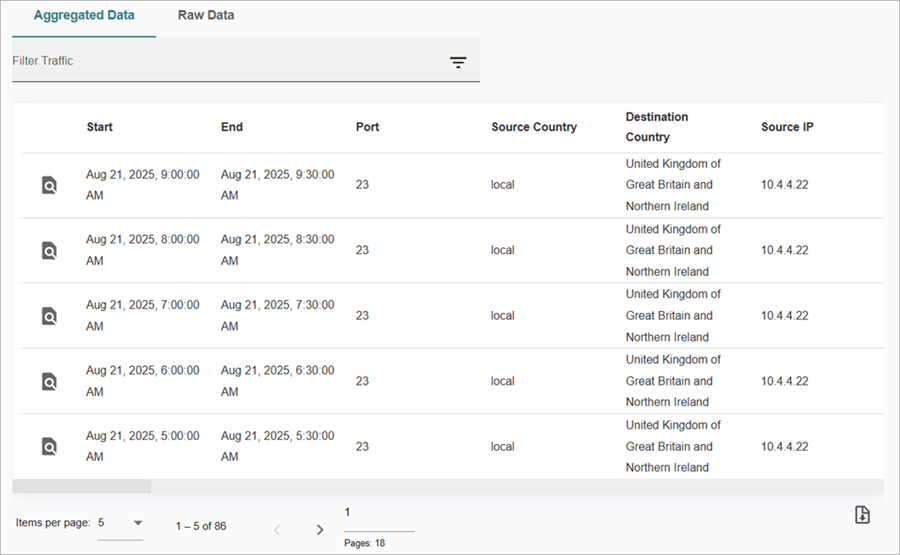Image resolution: width=900 pixels, height=555 pixels.
Task: Sort by the End column header
Action: coord(232,127)
